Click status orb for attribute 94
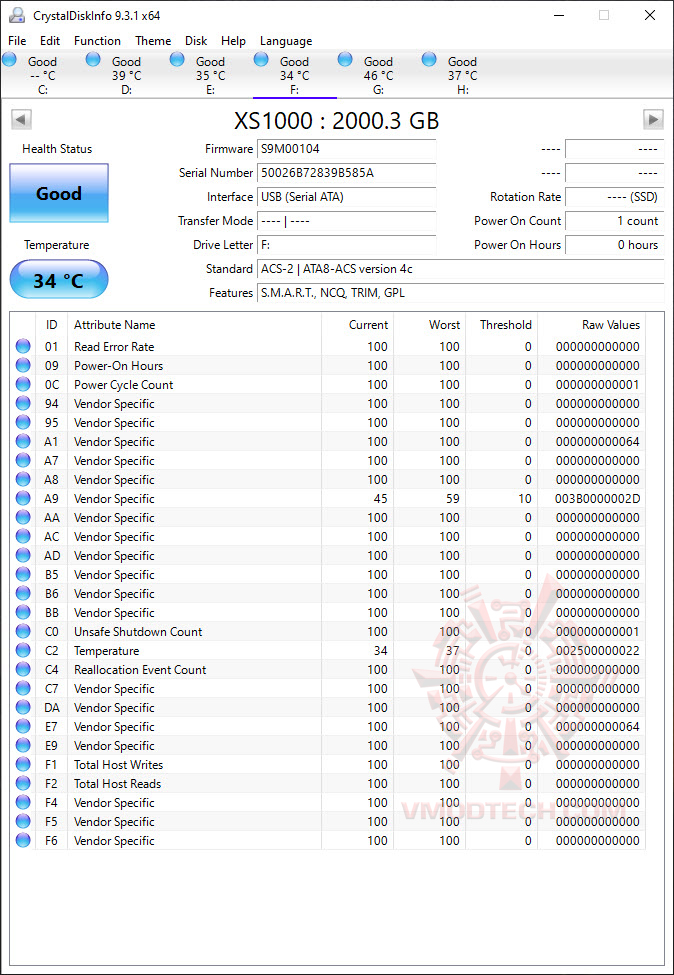Viewport: 674px width, 975px height. (x=23, y=404)
